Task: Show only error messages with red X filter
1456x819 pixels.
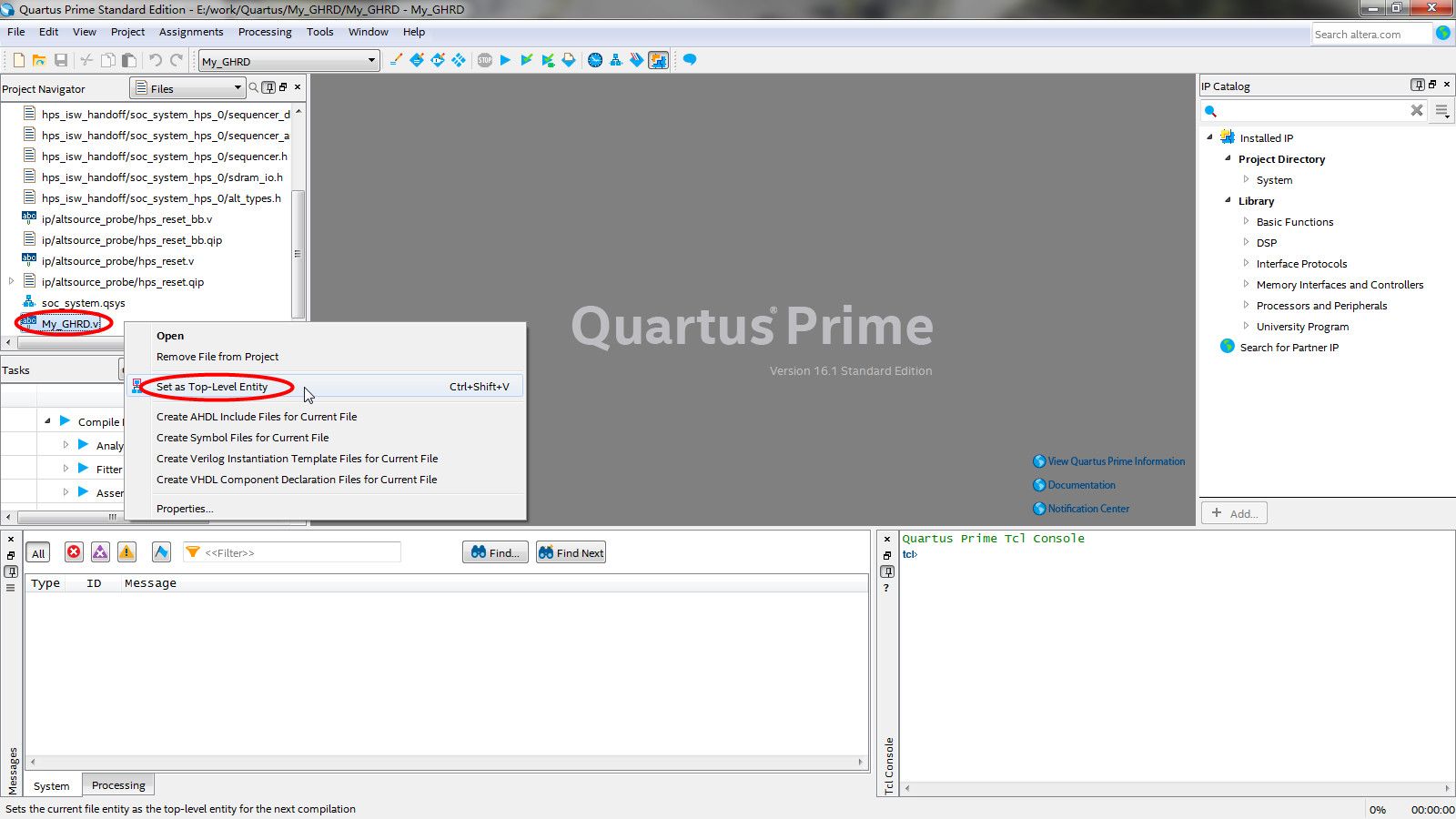Action: [x=74, y=552]
